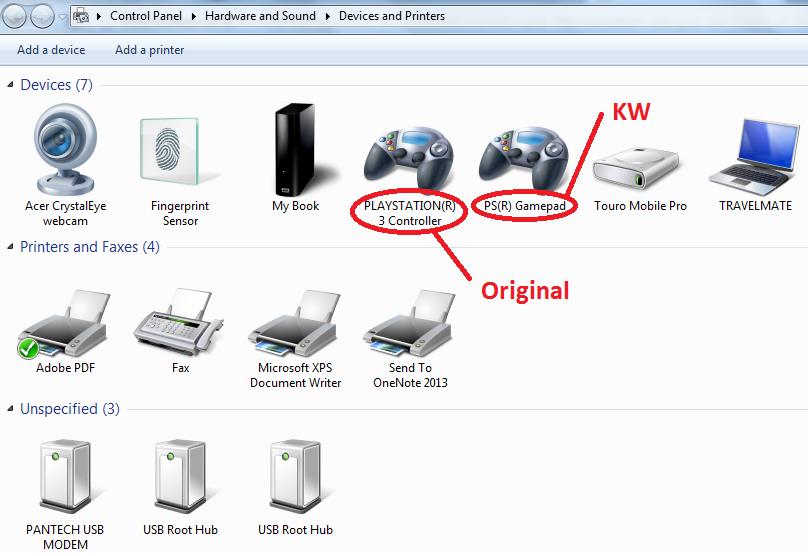Click the 'PLAYSTATION(R) 3 Controller' label

(x=410, y=213)
